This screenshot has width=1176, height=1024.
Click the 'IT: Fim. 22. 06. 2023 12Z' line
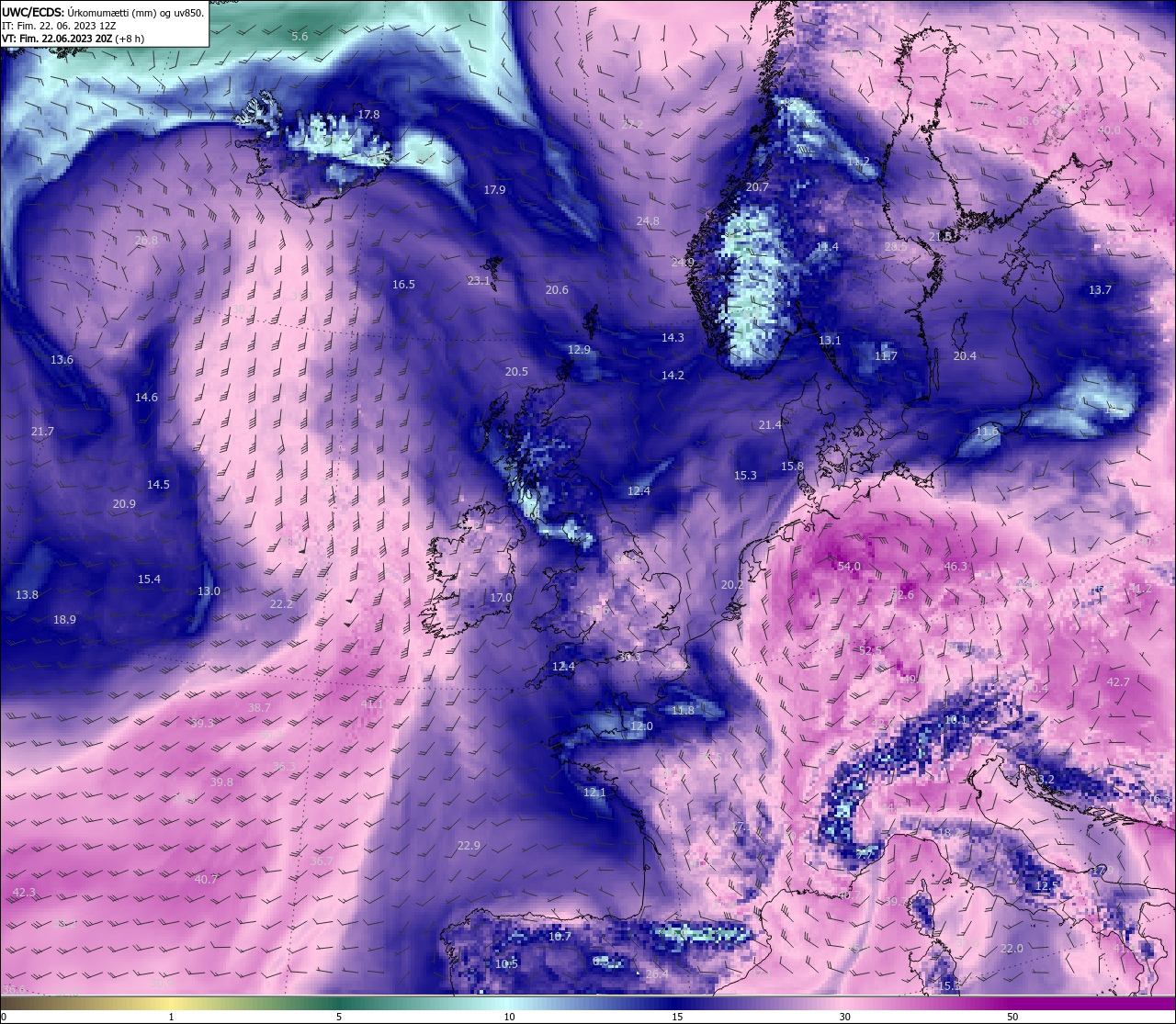point(59,26)
